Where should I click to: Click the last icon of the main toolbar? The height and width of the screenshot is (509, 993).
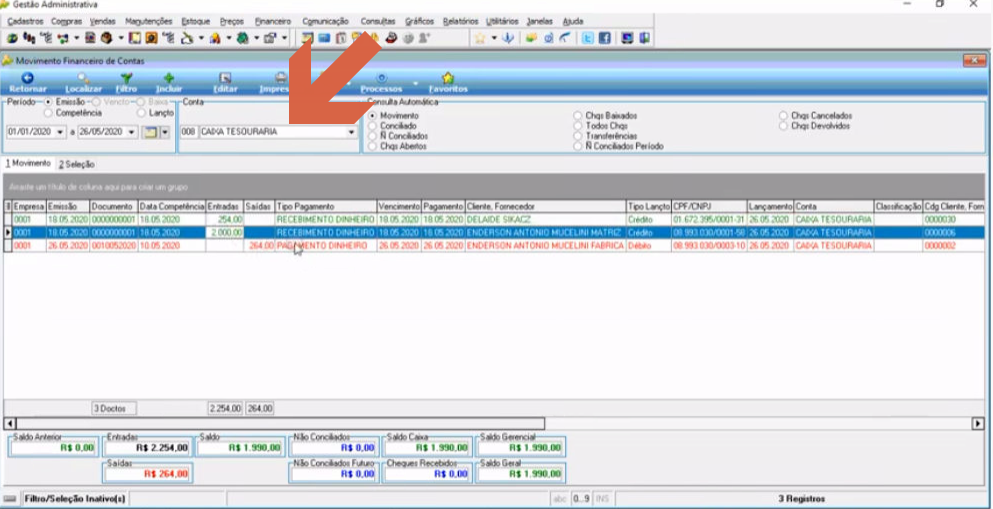pyautogui.click(x=644, y=38)
